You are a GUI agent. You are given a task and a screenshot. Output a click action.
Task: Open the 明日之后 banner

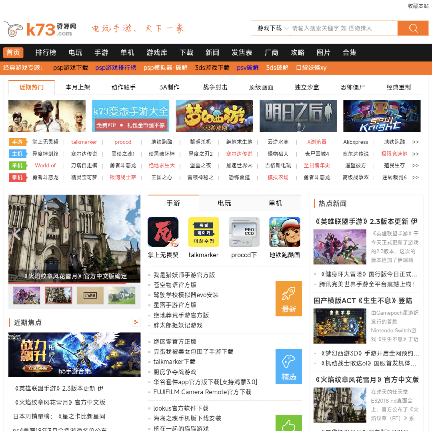tap(298, 116)
